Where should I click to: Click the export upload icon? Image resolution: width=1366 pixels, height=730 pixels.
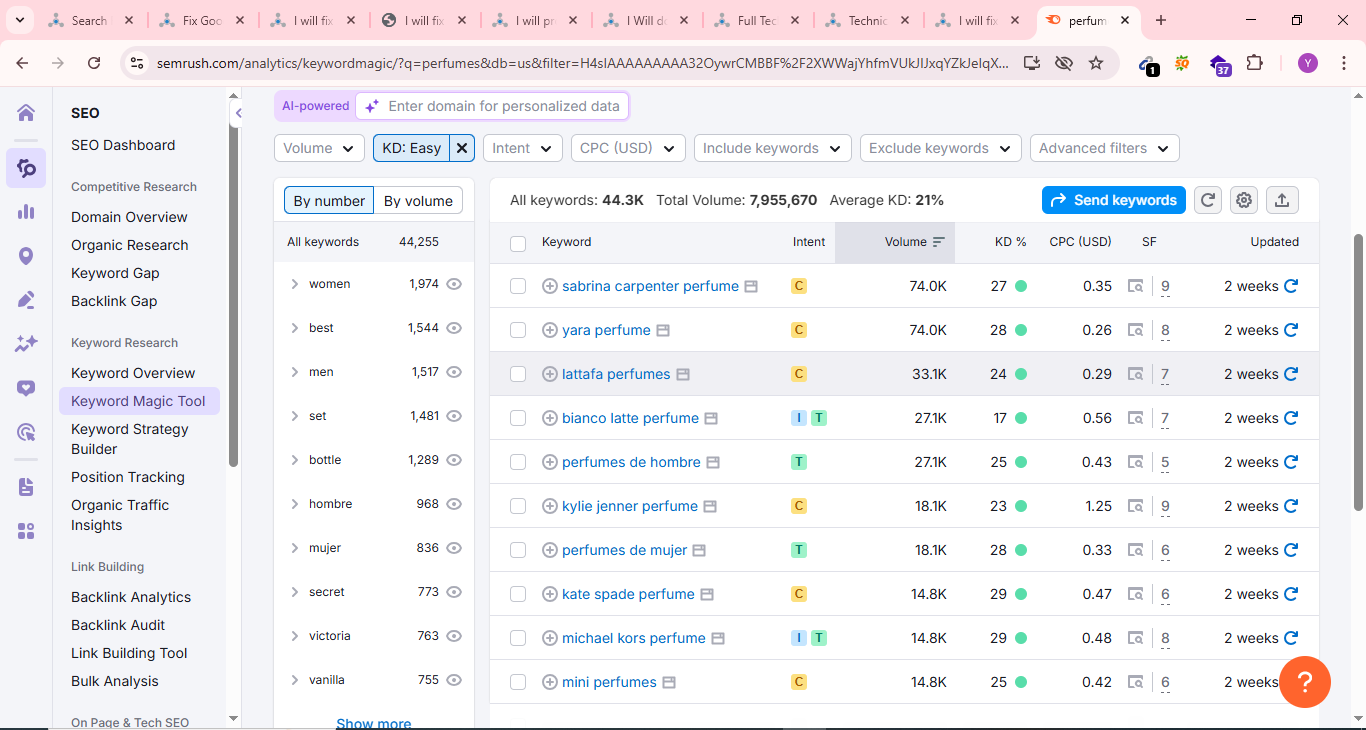[1282, 200]
